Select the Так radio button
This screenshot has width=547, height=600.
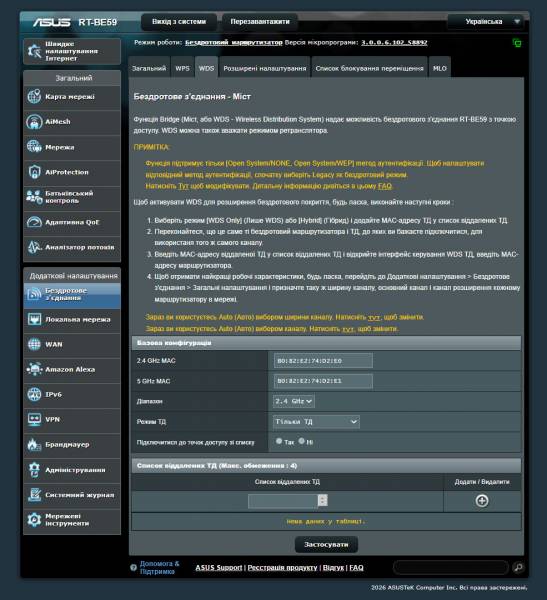(279, 441)
